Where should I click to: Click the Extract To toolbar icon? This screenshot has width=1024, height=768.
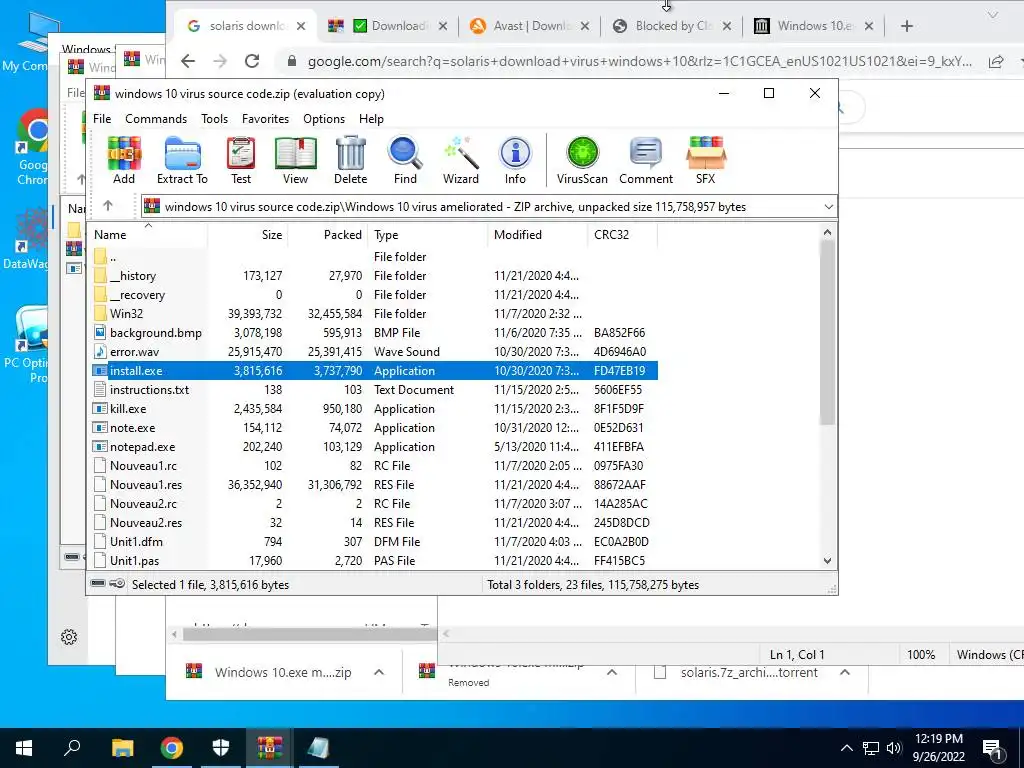pyautogui.click(x=182, y=161)
